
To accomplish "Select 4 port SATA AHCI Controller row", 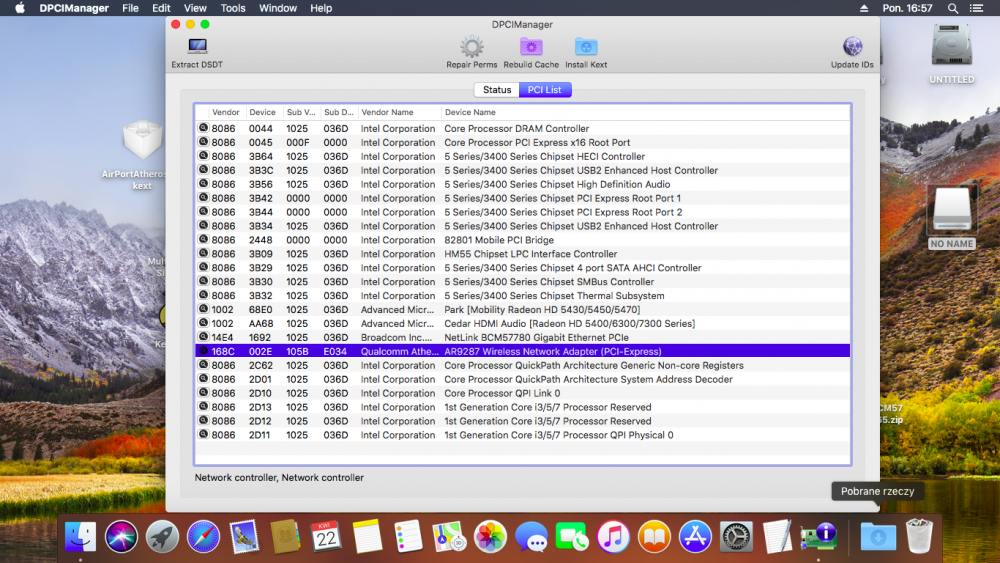I will 522,268.
